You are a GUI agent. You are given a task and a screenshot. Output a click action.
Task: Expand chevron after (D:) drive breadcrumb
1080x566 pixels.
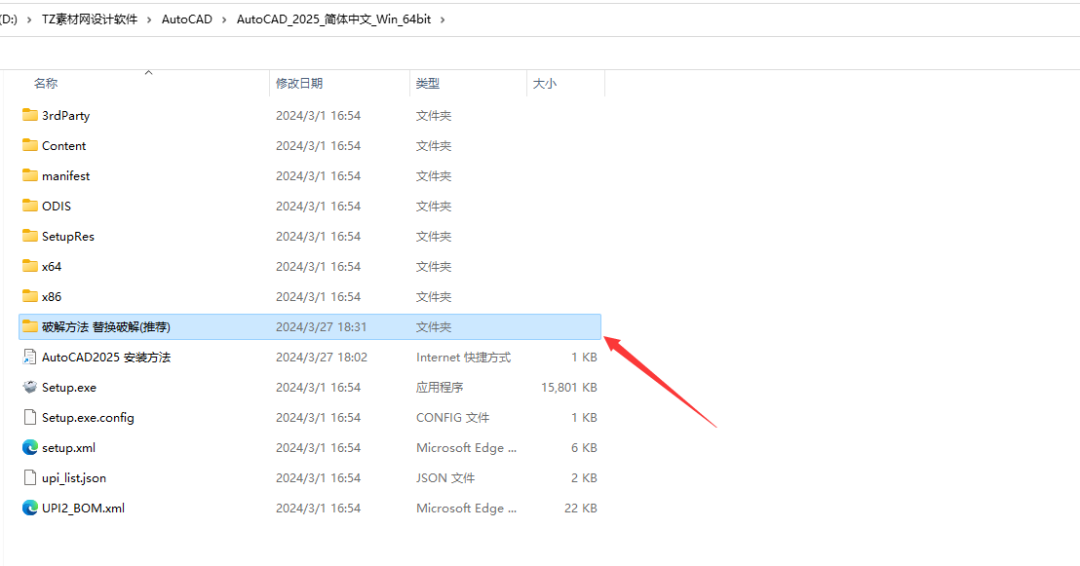point(29,20)
